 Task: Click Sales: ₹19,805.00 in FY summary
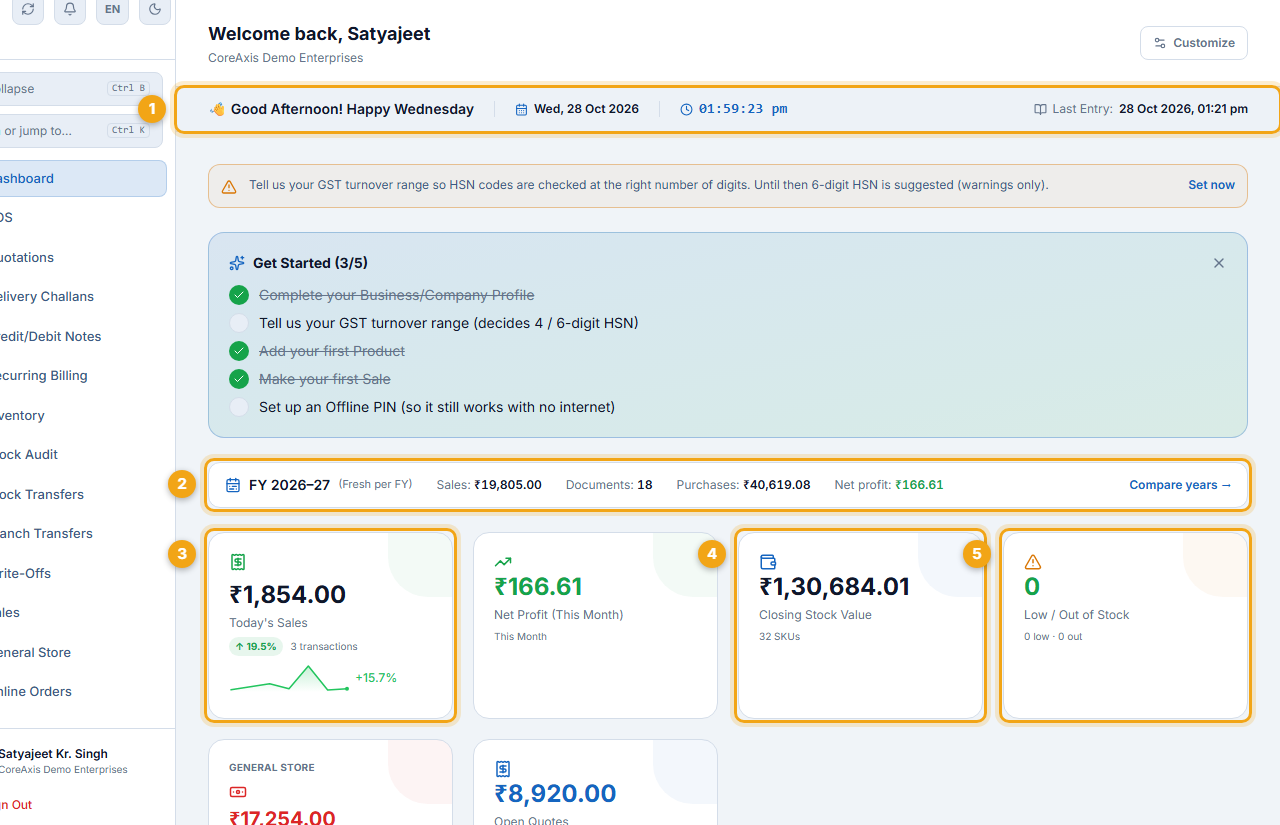(489, 485)
